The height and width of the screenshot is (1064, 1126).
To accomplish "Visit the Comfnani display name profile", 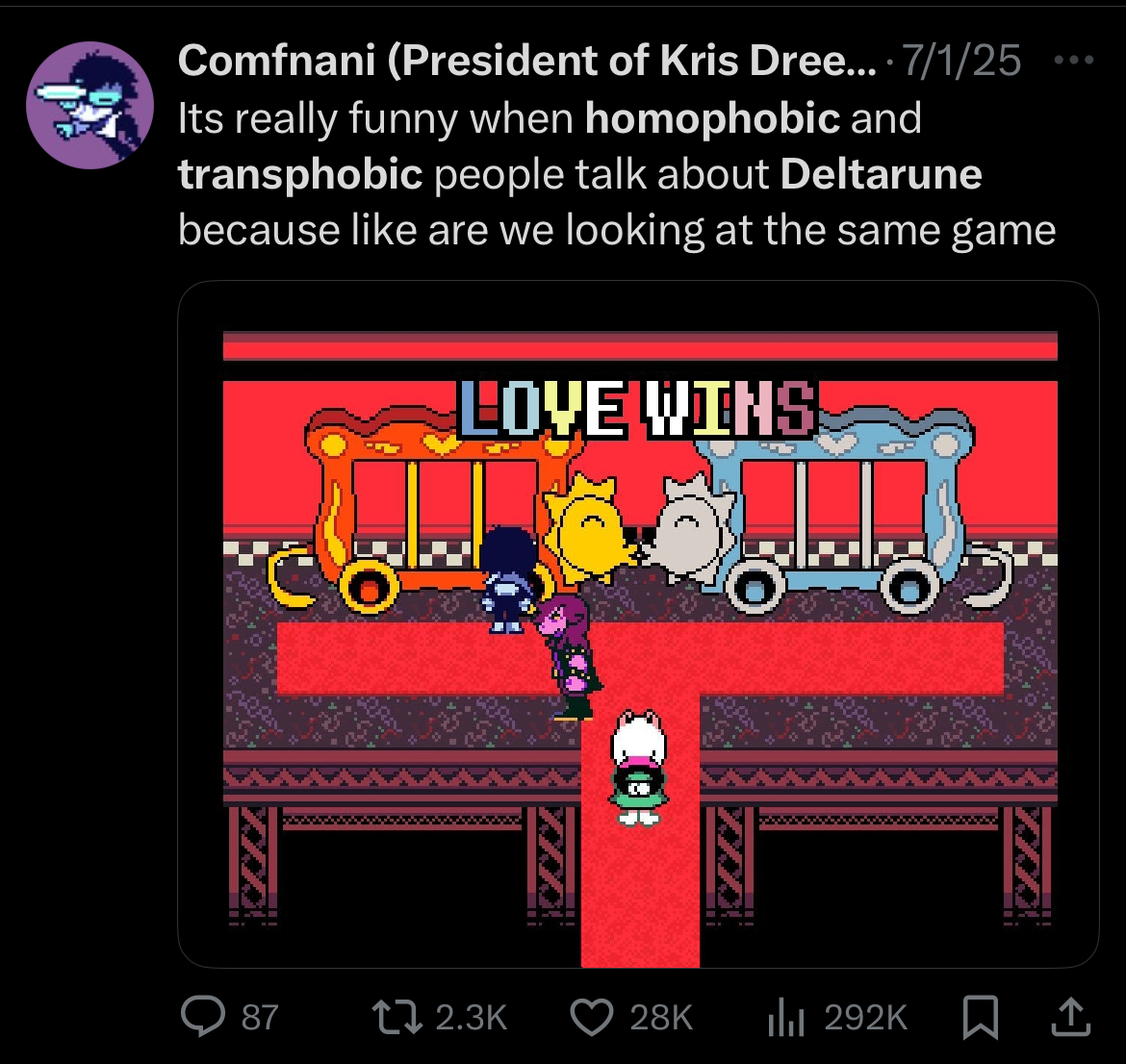I will [527, 60].
